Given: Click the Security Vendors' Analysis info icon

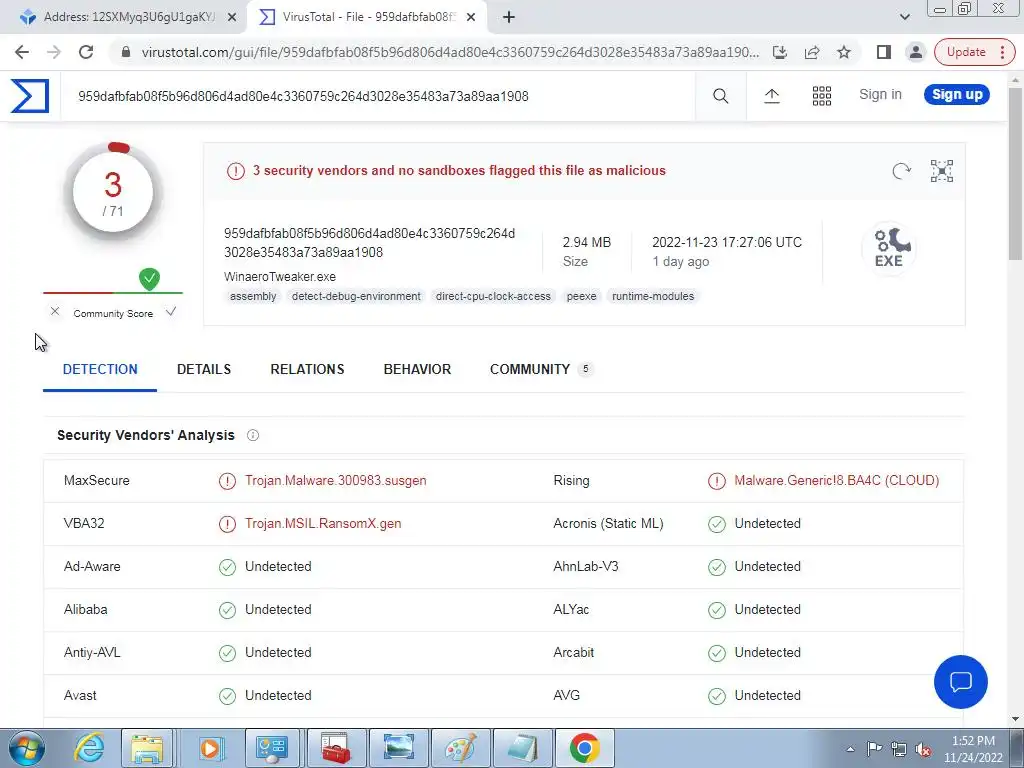Looking at the screenshot, I should pos(253,435).
